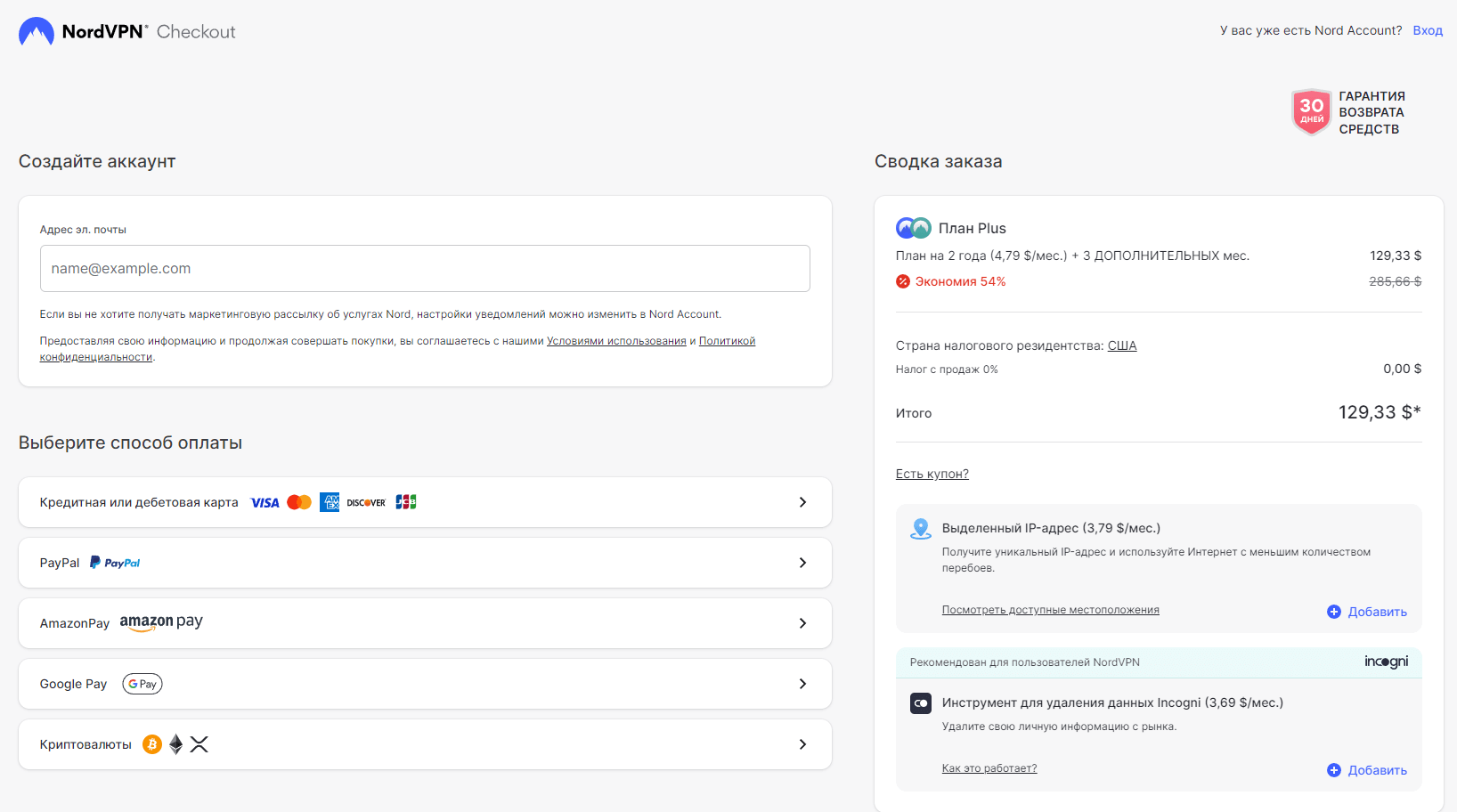
Task: Click the Сводка заказа heading
Action: click(x=939, y=161)
